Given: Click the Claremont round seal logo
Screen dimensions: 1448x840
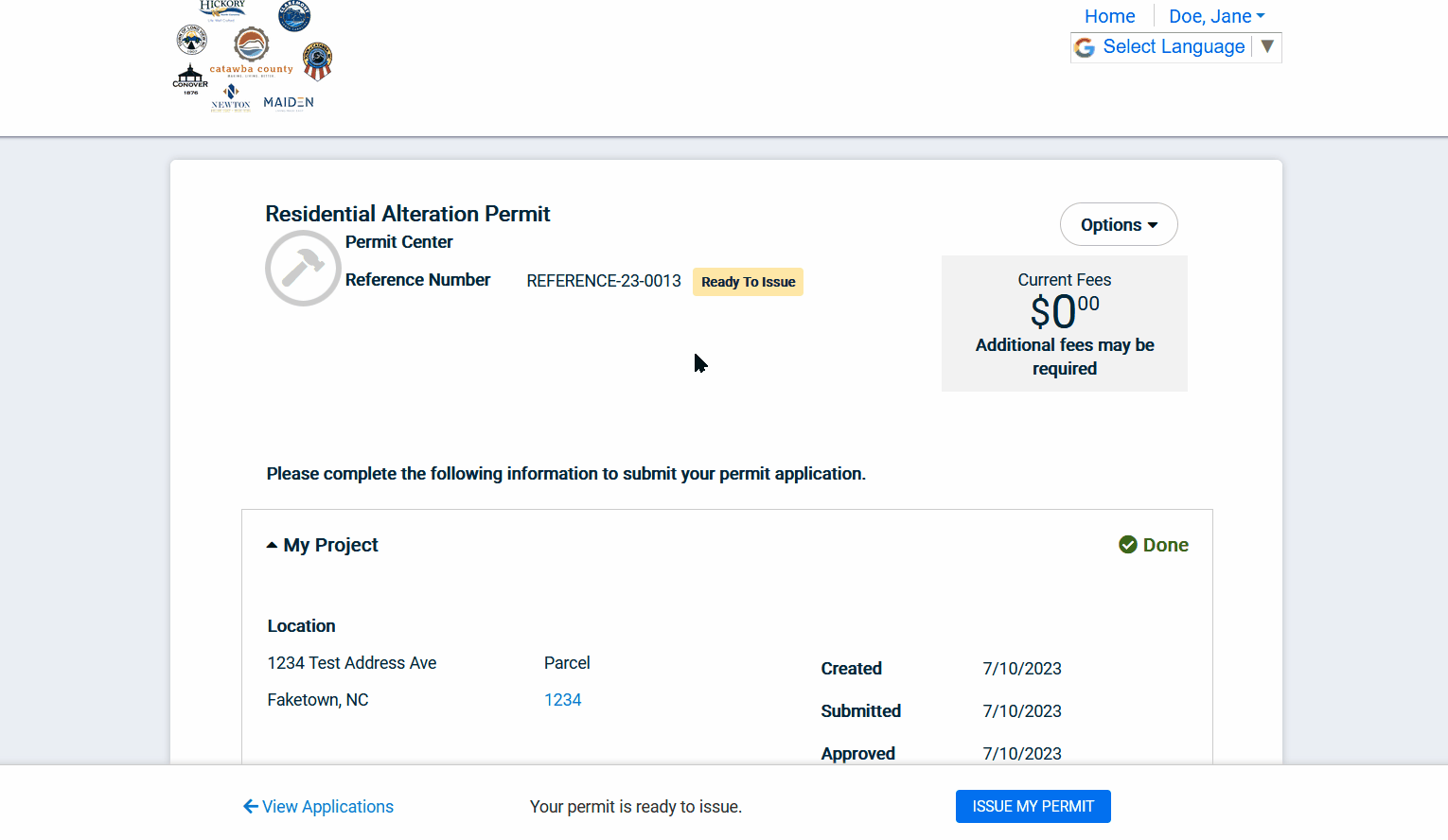Looking at the screenshot, I should coord(294,16).
